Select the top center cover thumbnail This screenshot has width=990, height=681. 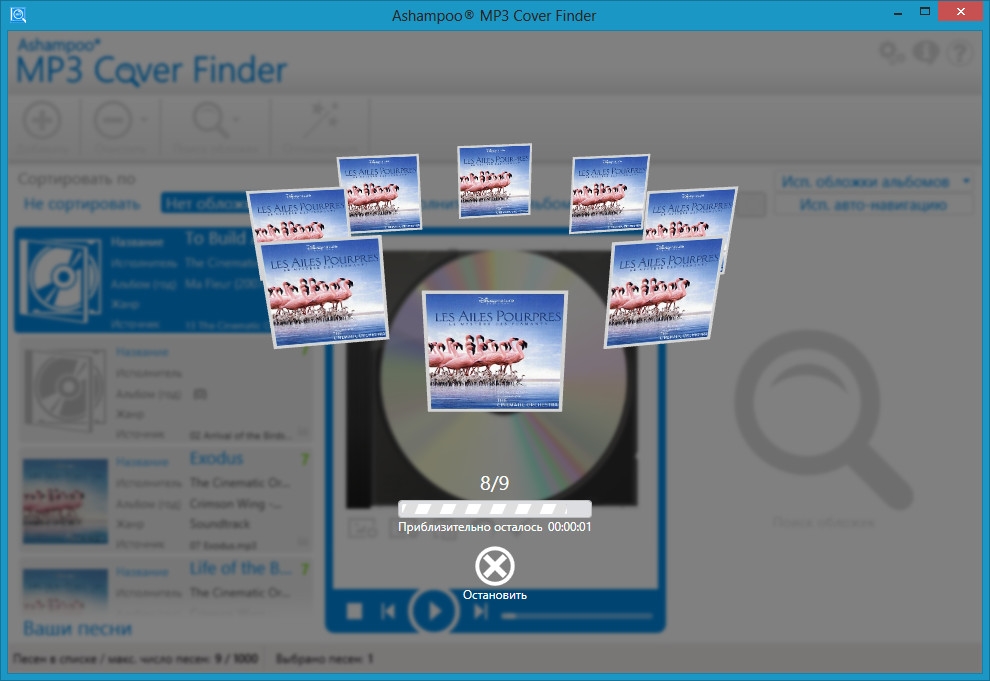click(495, 181)
